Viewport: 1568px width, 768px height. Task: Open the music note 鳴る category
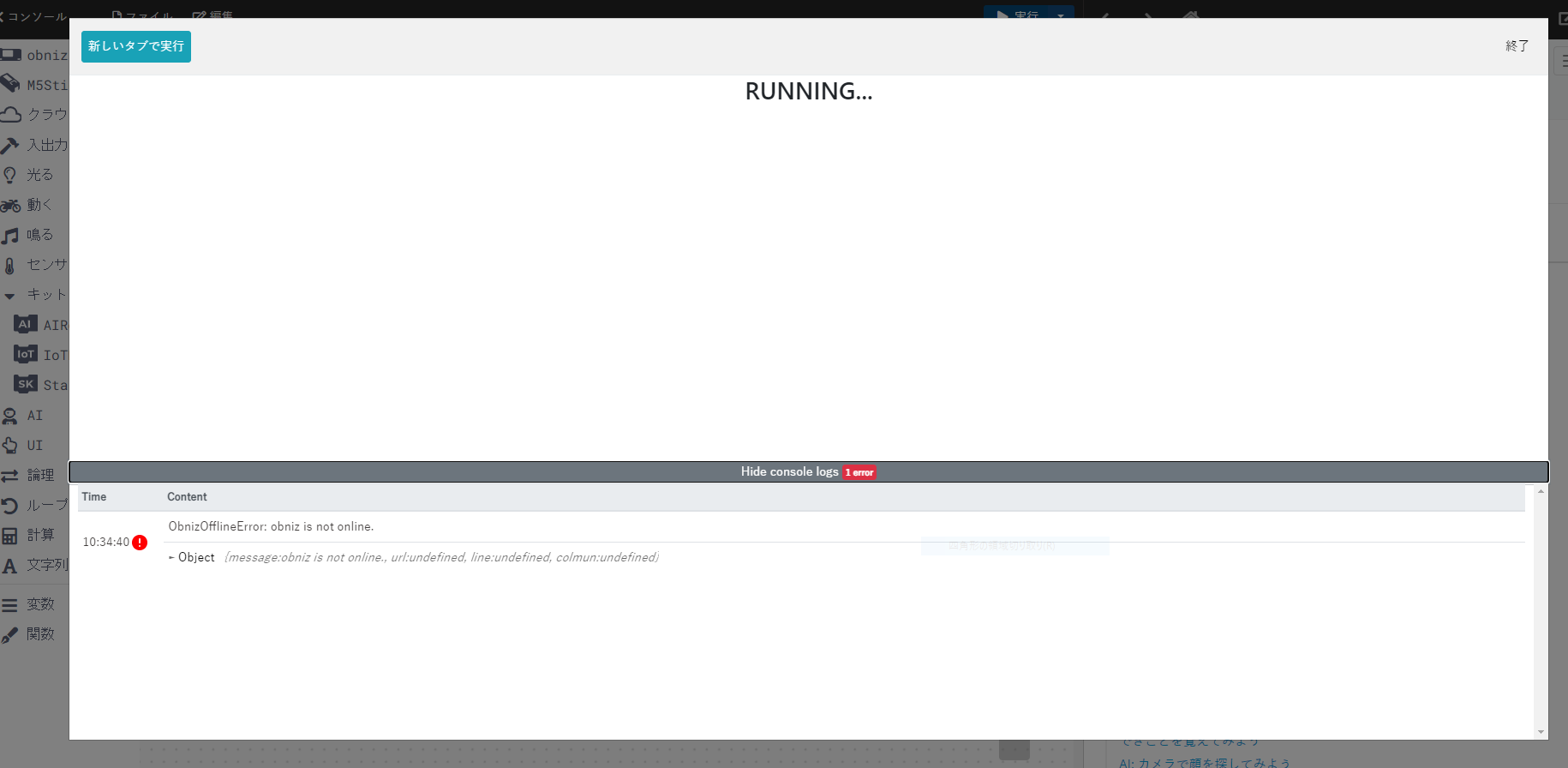click(x=11, y=235)
